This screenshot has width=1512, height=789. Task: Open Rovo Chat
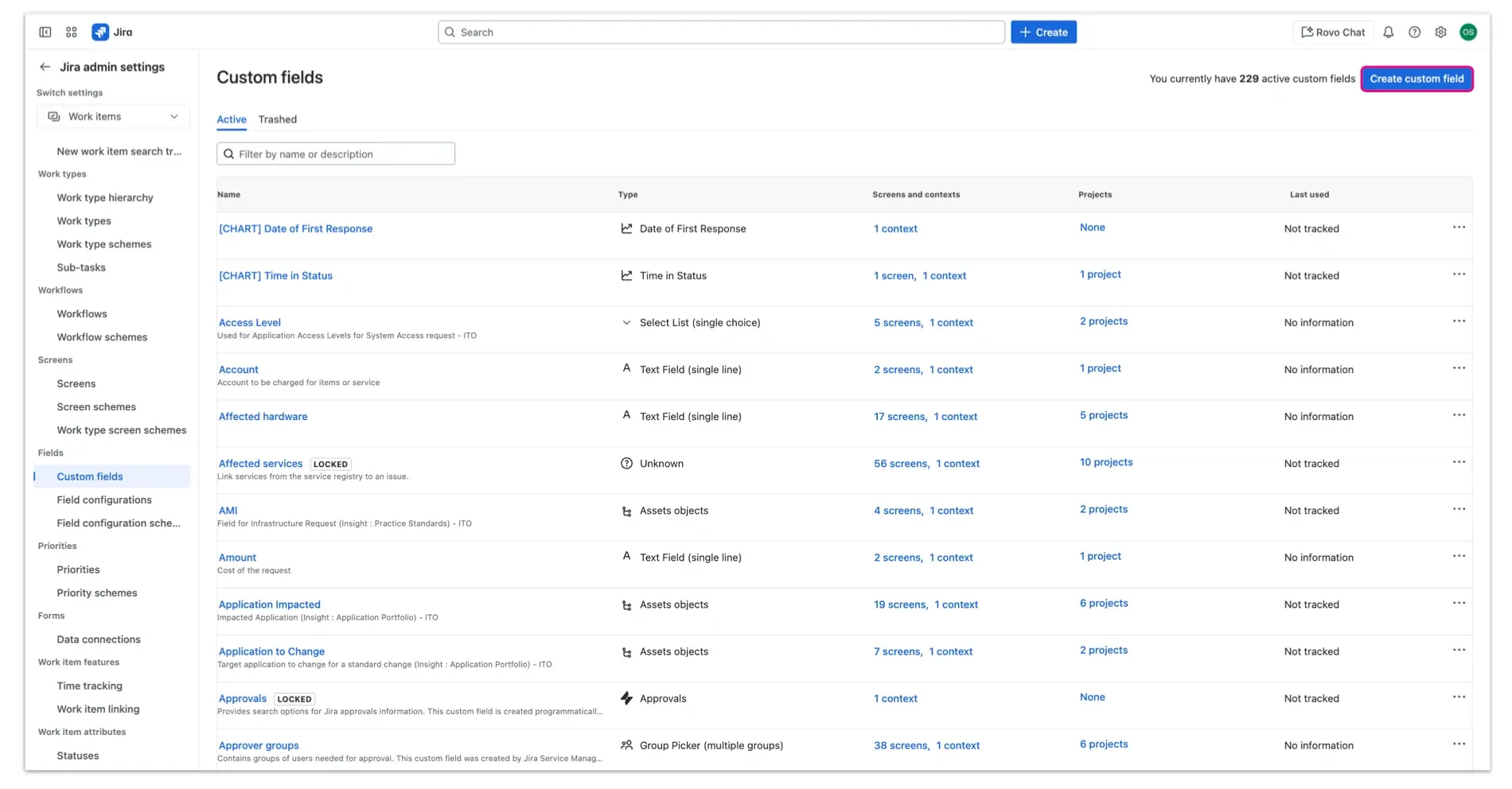point(1333,33)
